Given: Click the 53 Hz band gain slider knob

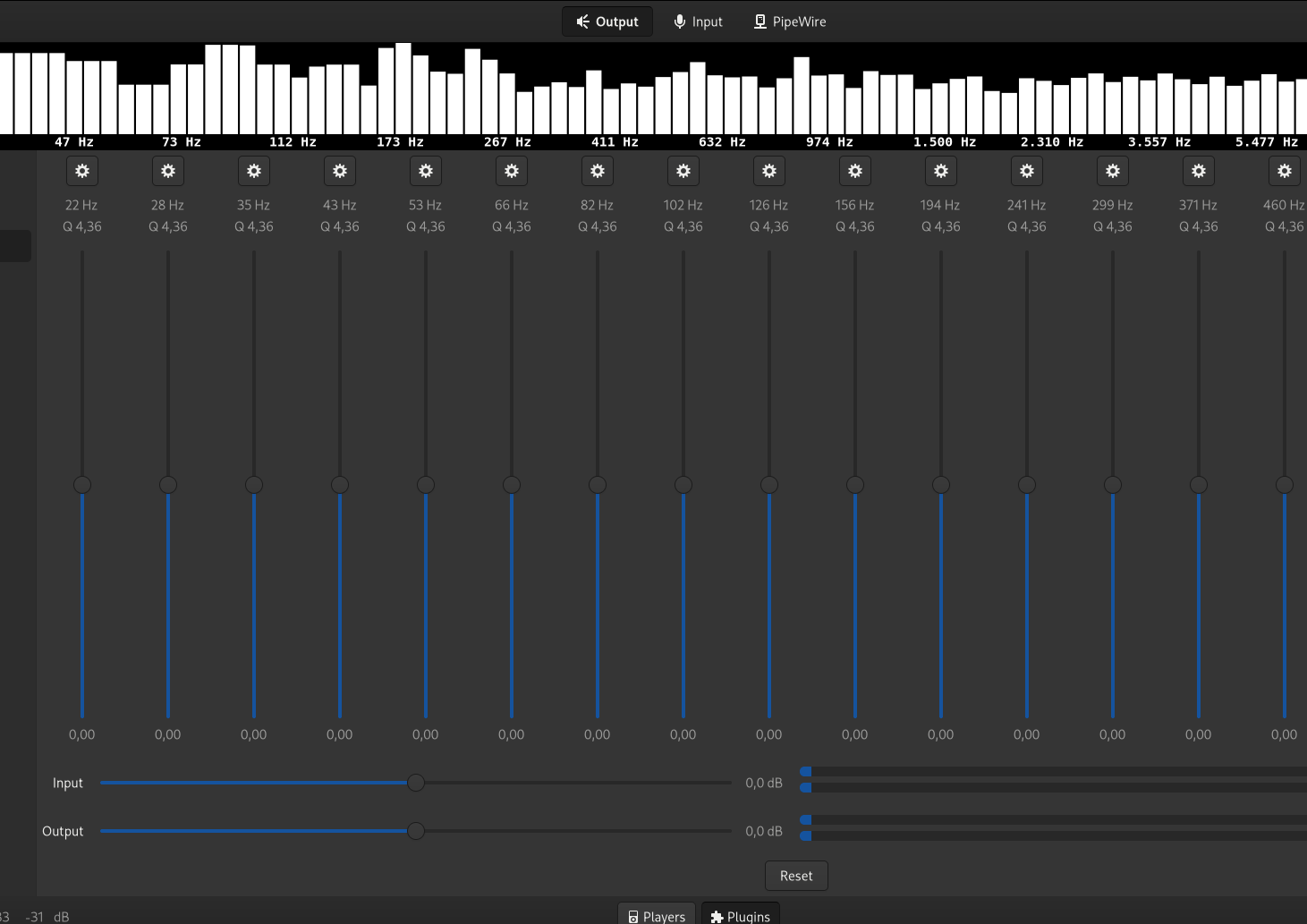Looking at the screenshot, I should (426, 485).
